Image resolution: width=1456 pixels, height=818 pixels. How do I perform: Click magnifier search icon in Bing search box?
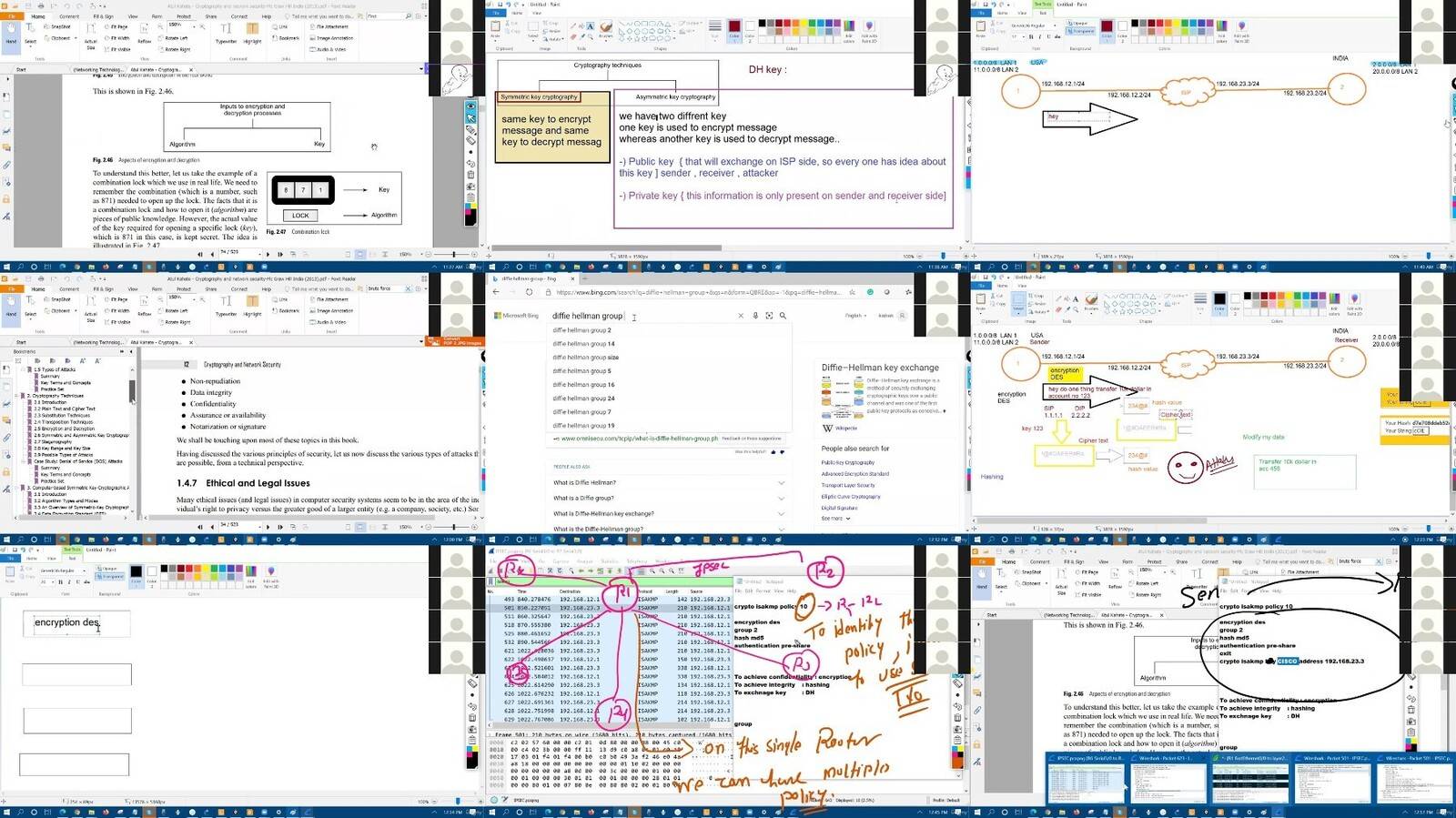pyautogui.click(x=783, y=316)
